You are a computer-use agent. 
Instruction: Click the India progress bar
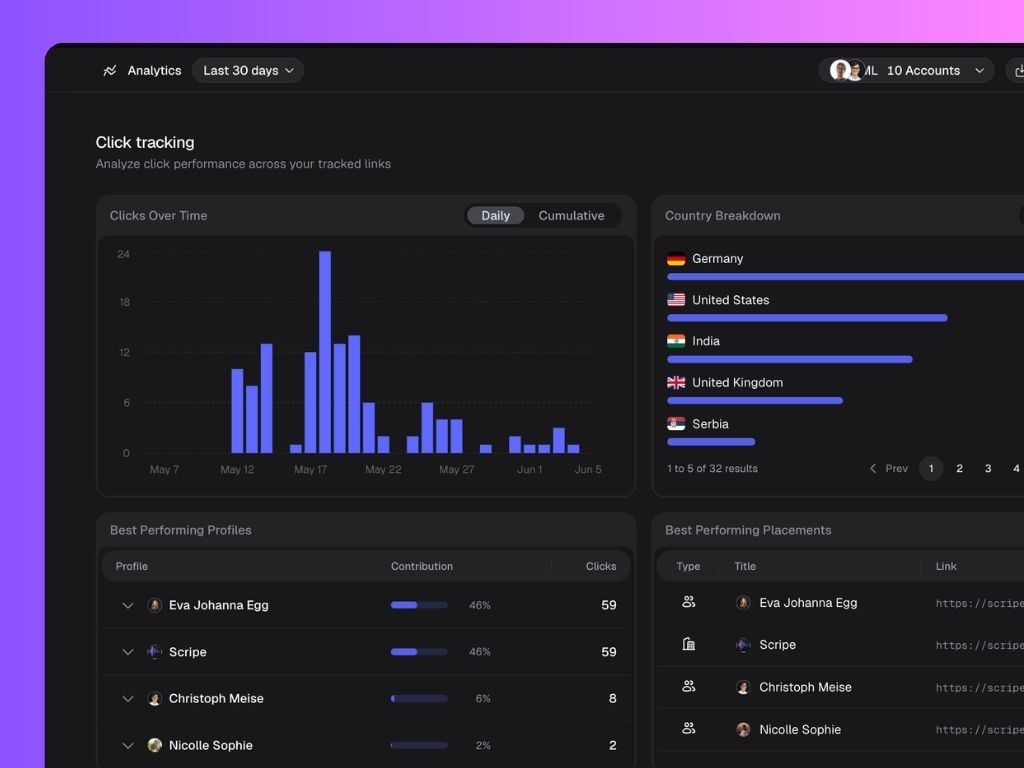790,359
